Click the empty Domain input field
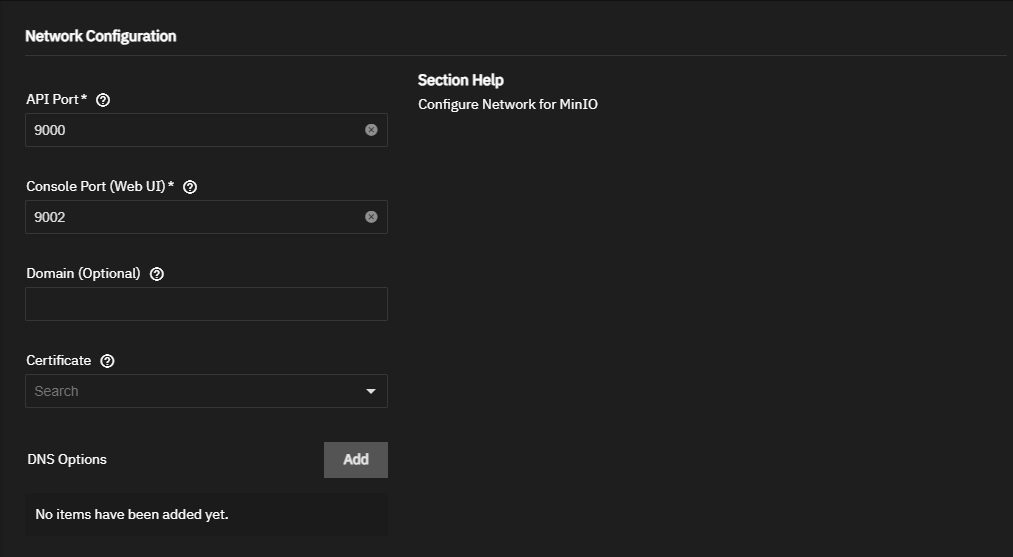 pyautogui.click(x=206, y=304)
